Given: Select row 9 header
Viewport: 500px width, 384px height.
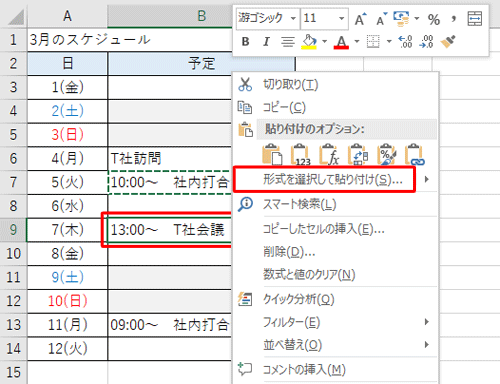Looking at the screenshot, I should click(x=13, y=230).
